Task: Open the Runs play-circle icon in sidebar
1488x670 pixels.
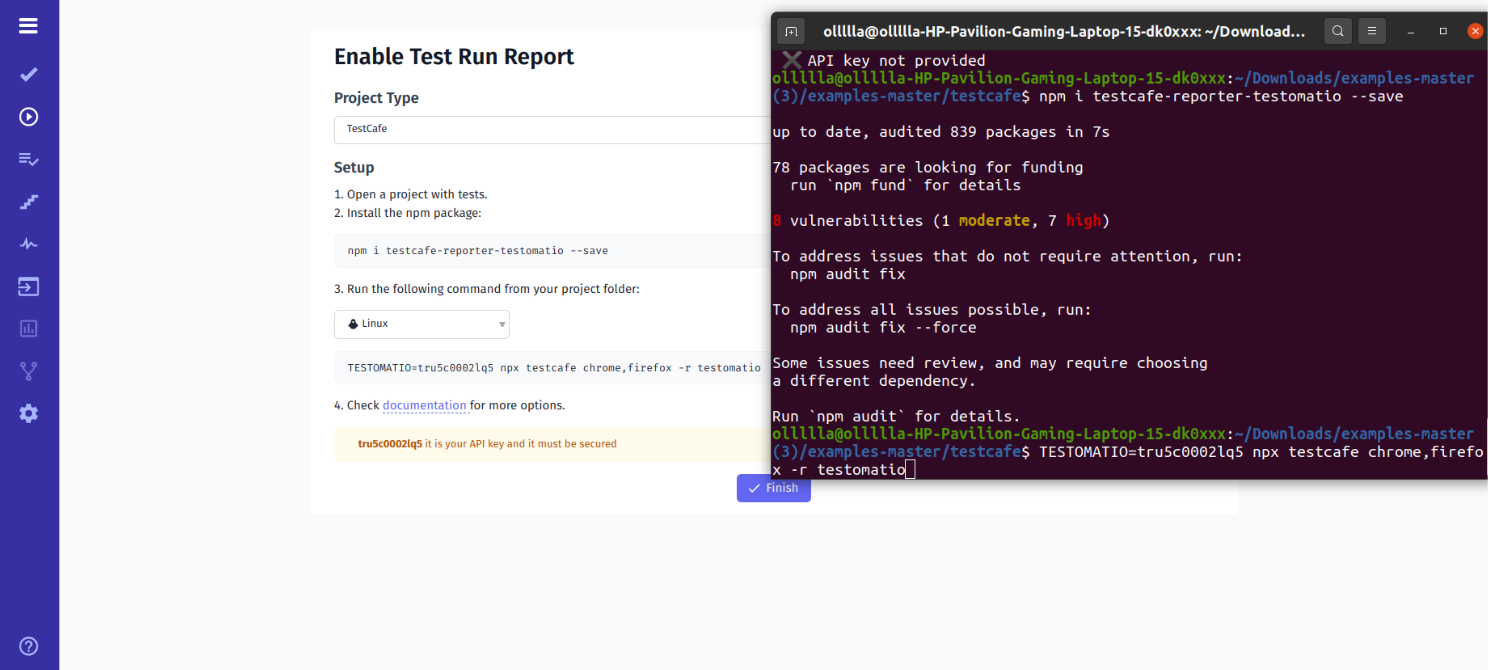Action: tap(28, 117)
